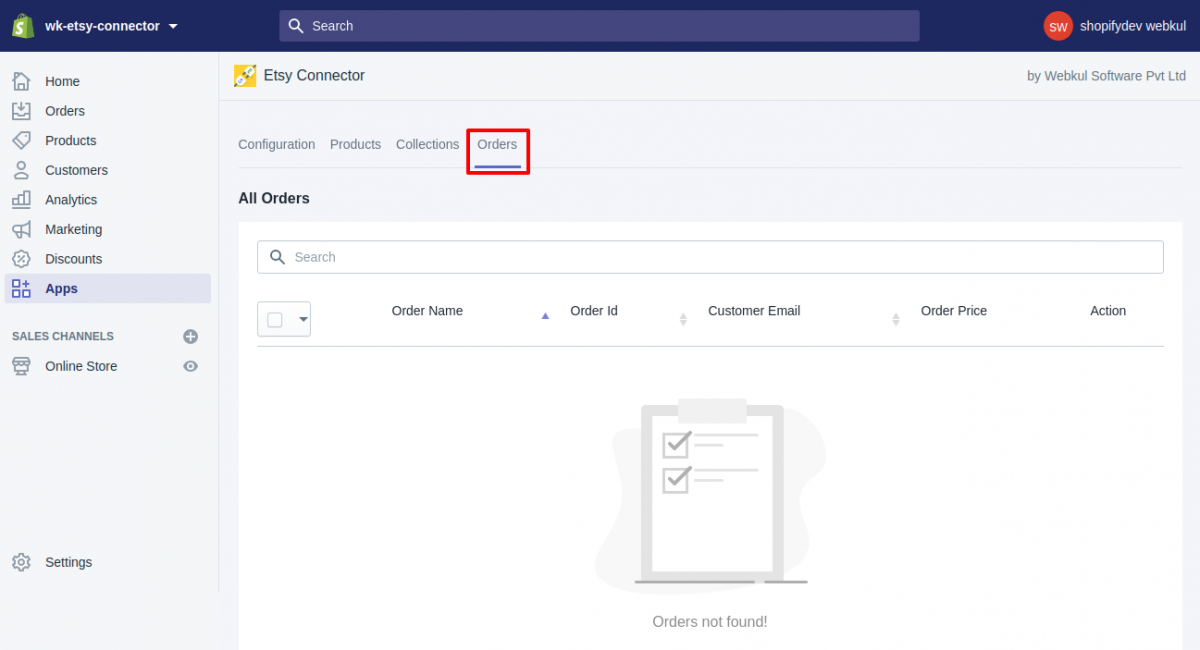Click the top Search bar
1200x650 pixels.
coord(599,26)
